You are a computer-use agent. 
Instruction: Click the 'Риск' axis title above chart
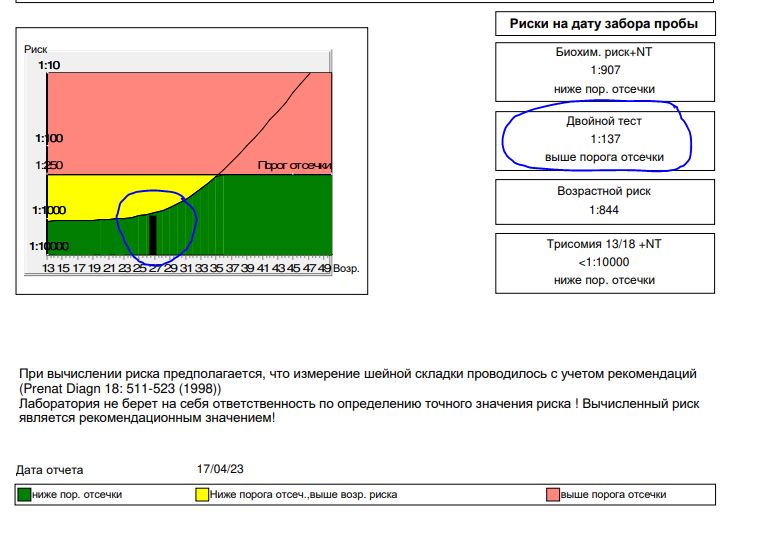point(35,48)
